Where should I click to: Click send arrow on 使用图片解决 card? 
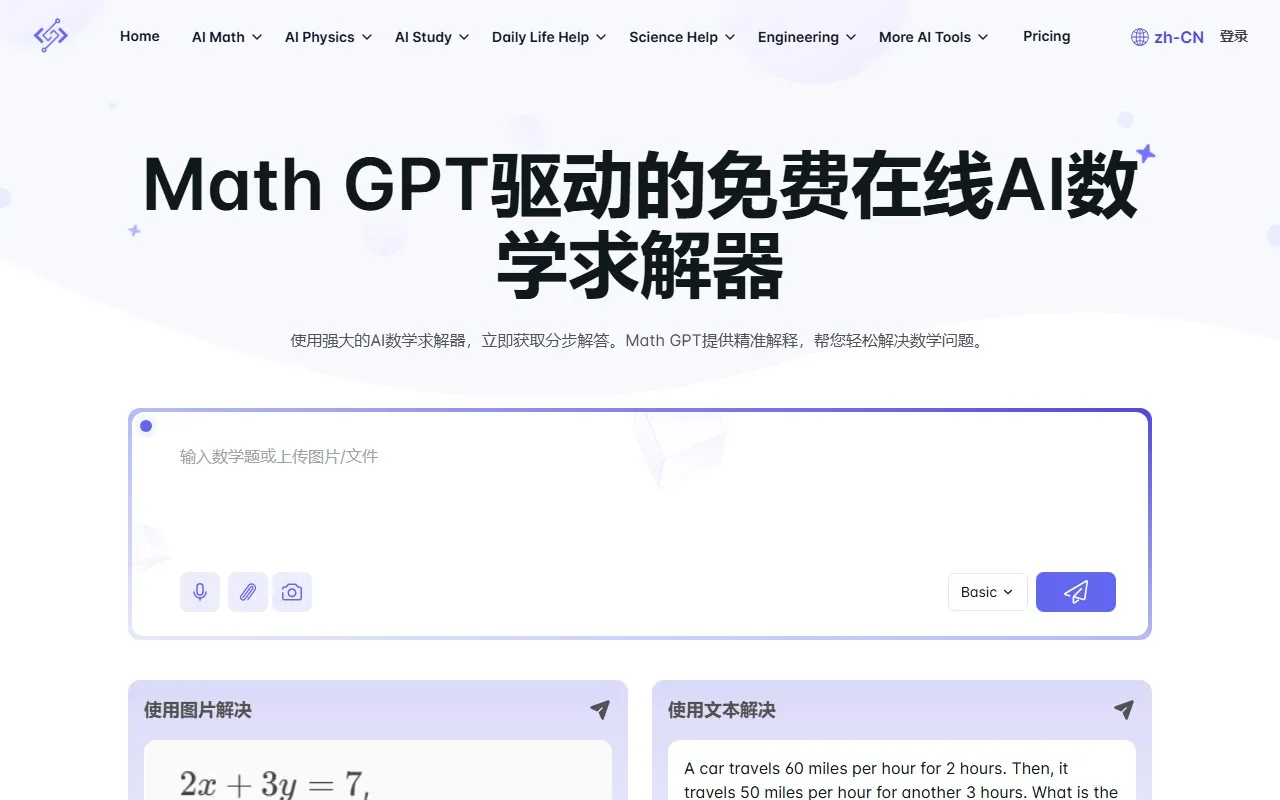point(600,710)
